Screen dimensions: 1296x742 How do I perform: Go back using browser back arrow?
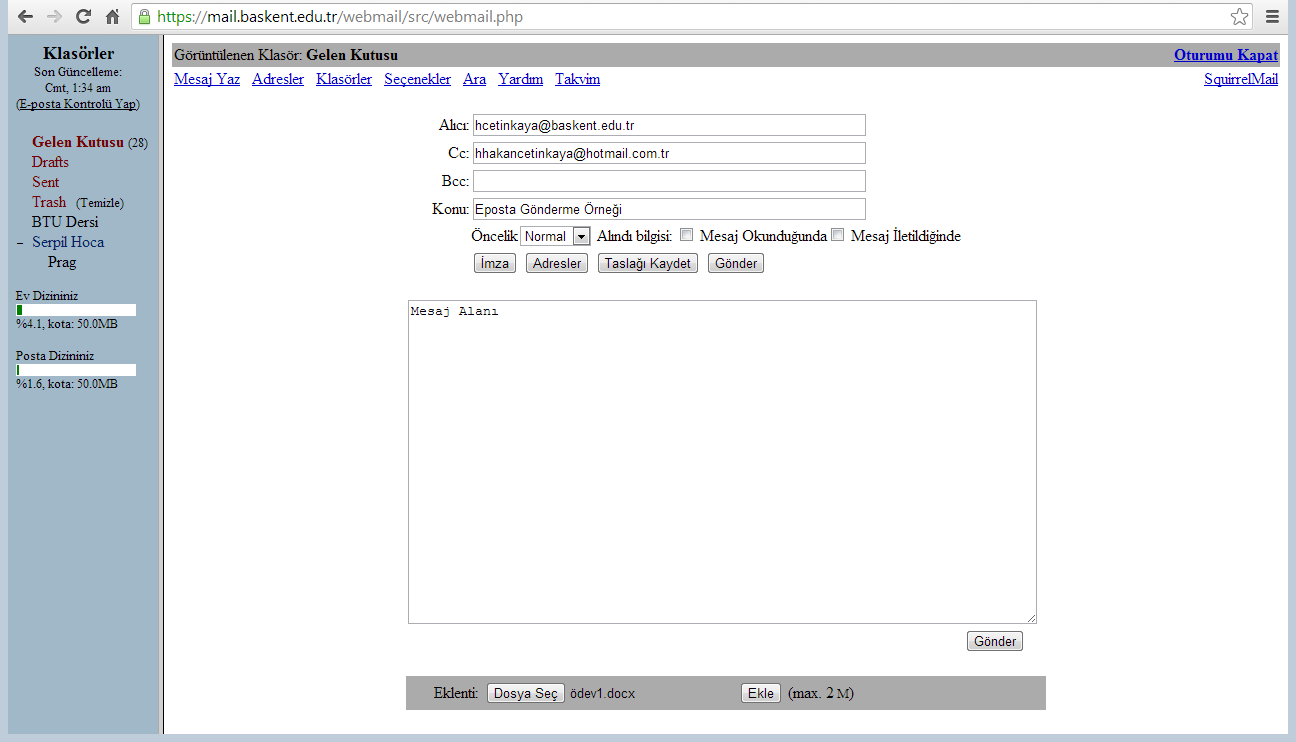tap(26, 16)
